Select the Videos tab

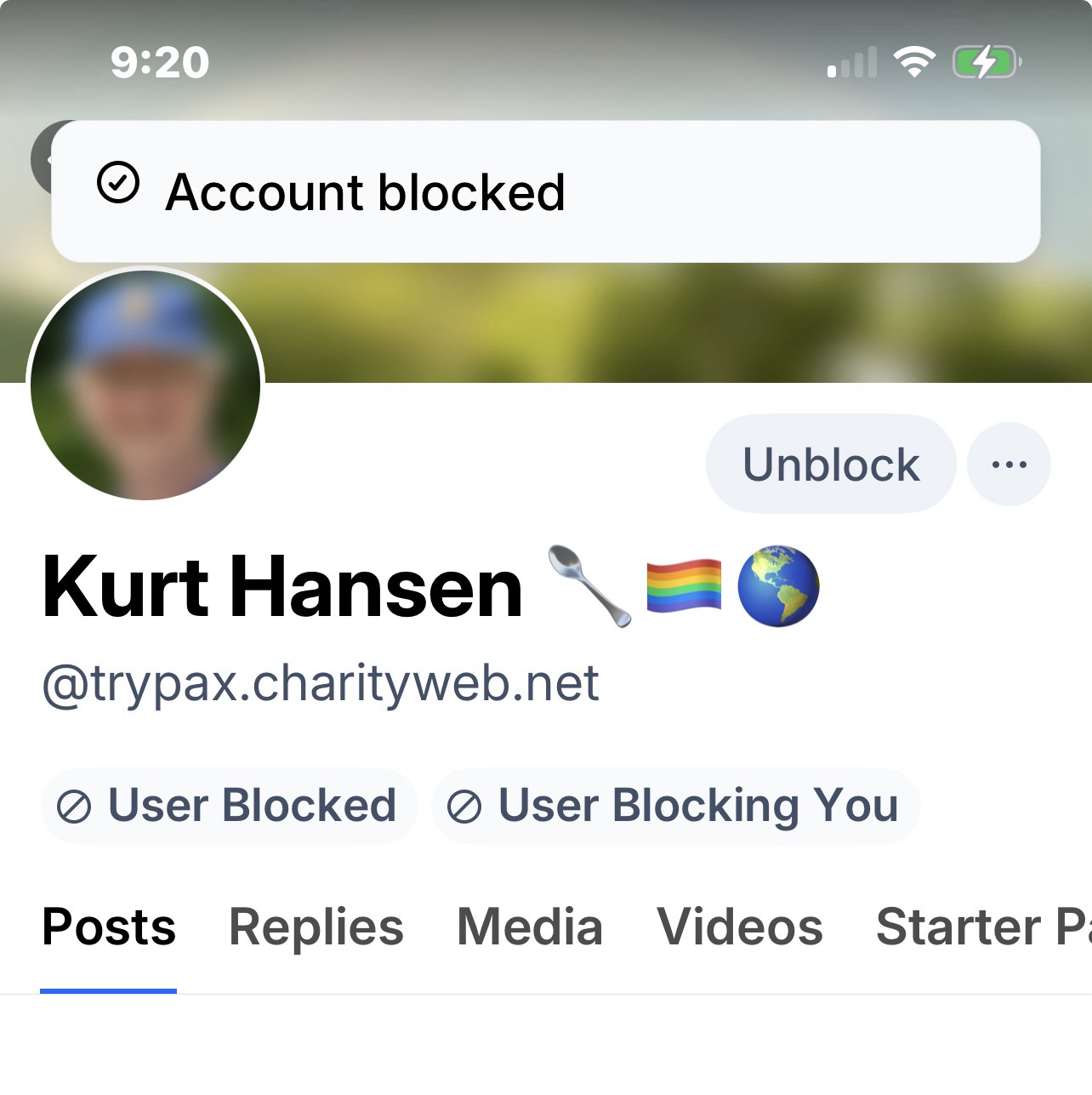click(x=740, y=927)
